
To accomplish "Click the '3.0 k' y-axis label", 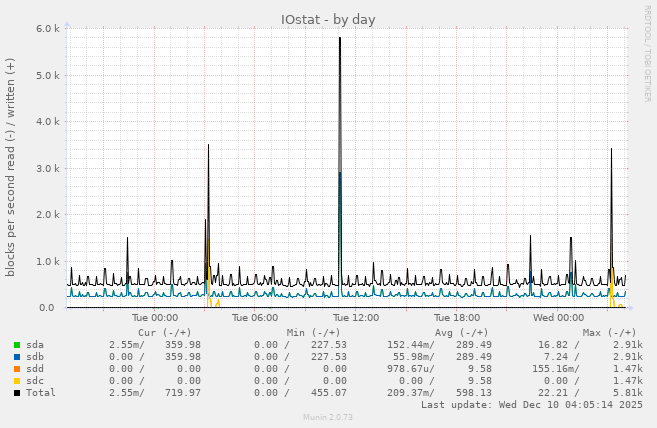I will pos(48,169).
